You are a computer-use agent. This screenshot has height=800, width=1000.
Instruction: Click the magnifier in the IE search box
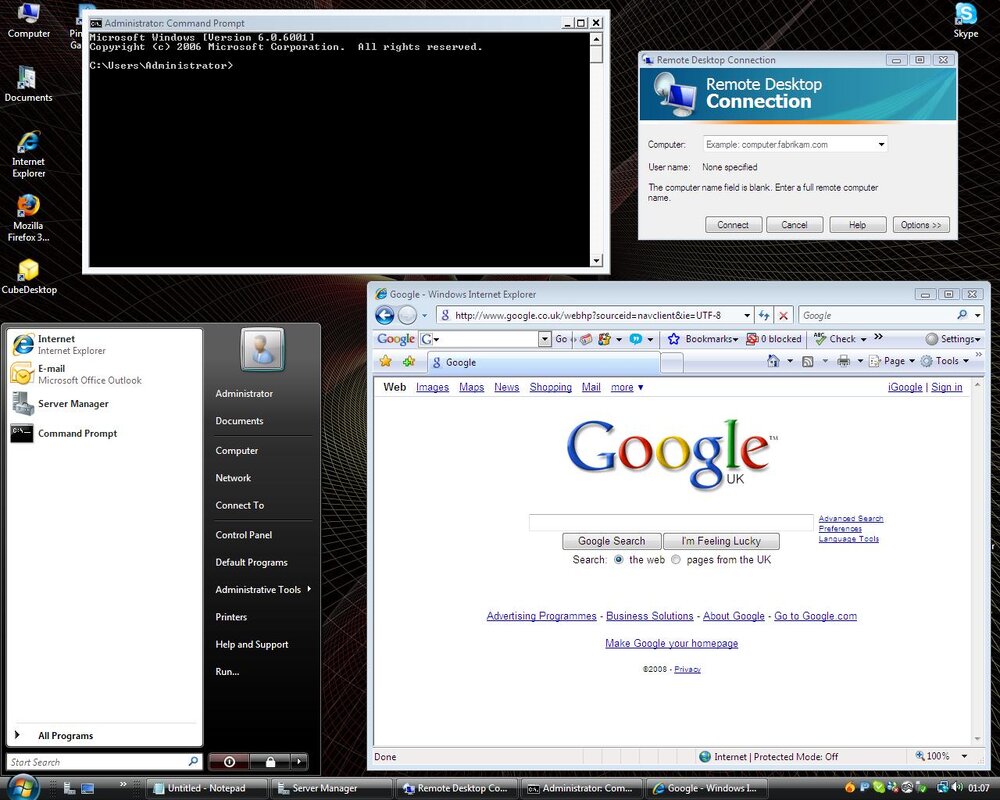pyautogui.click(x=962, y=315)
